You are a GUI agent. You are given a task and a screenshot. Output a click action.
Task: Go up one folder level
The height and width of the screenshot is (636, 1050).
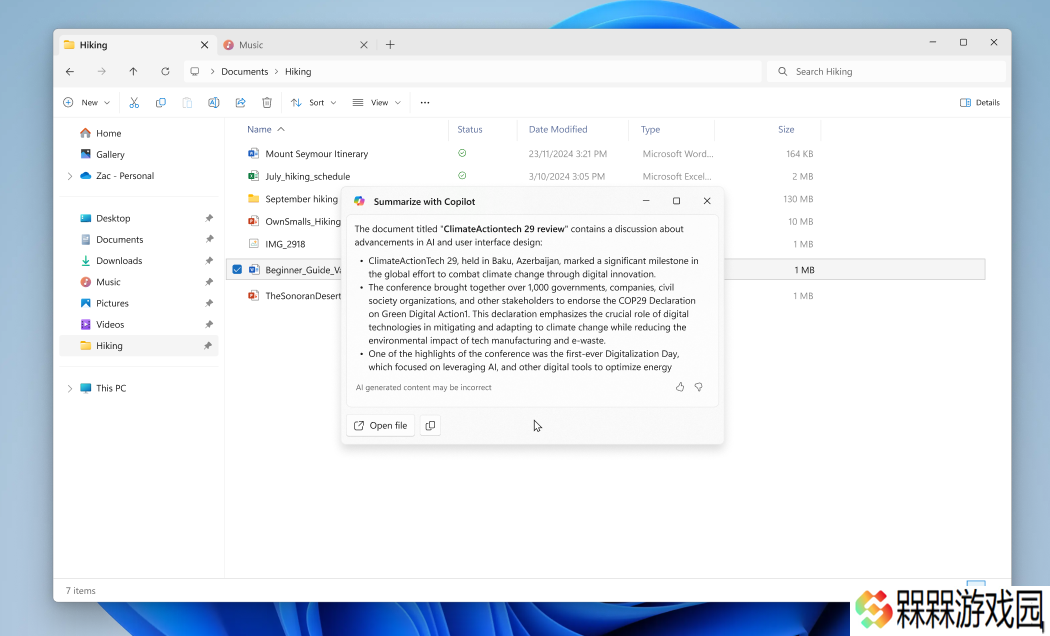pos(133,72)
